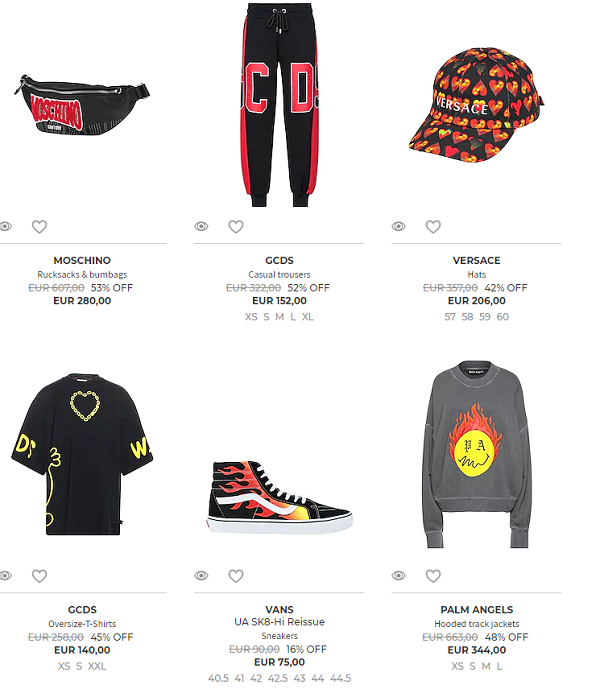600x693 pixels.
Task: Open UA SK8-Hi Reissue product link
Action: tap(279, 622)
